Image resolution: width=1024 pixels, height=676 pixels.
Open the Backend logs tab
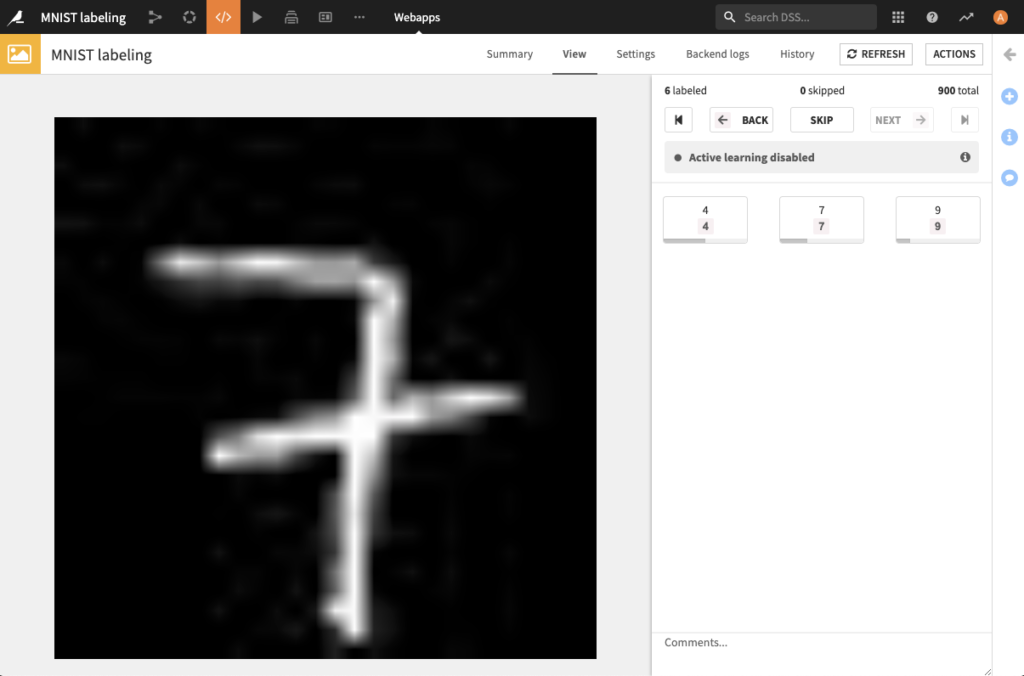point(717,54)
